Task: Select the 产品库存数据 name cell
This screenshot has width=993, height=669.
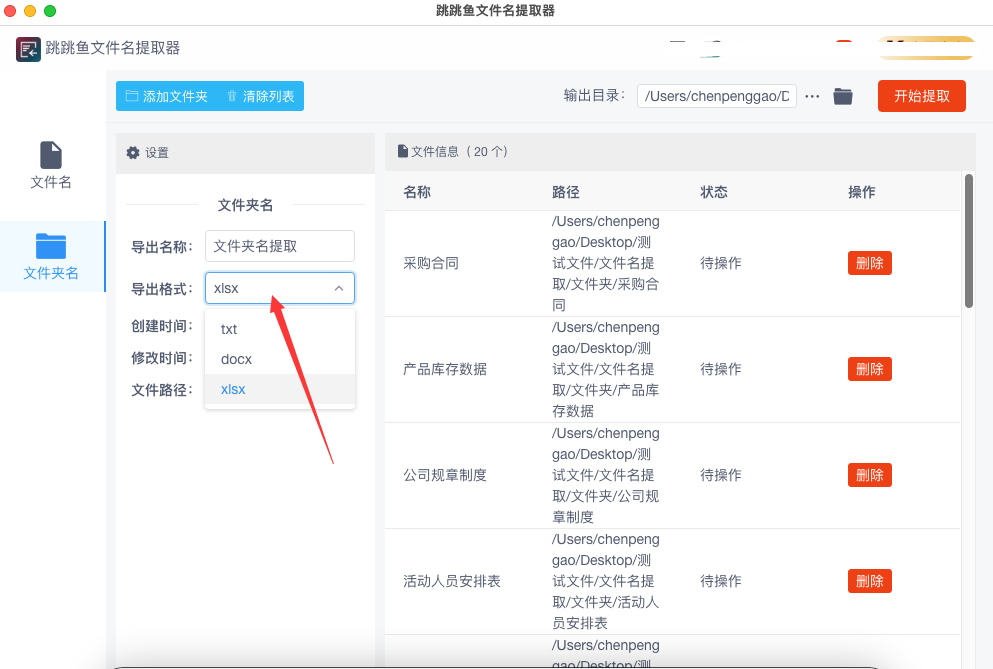Action: click(445, 369)
